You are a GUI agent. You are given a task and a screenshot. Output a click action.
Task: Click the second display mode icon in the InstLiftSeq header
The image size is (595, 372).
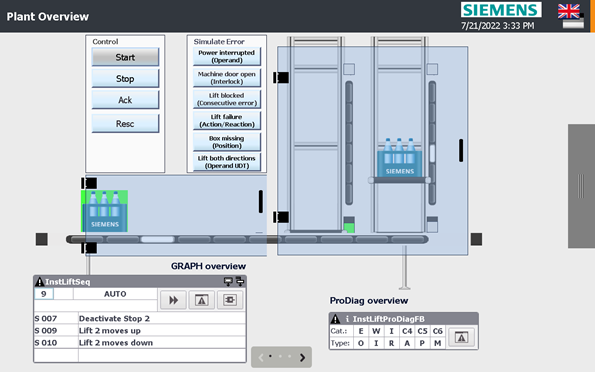[240, 281]
